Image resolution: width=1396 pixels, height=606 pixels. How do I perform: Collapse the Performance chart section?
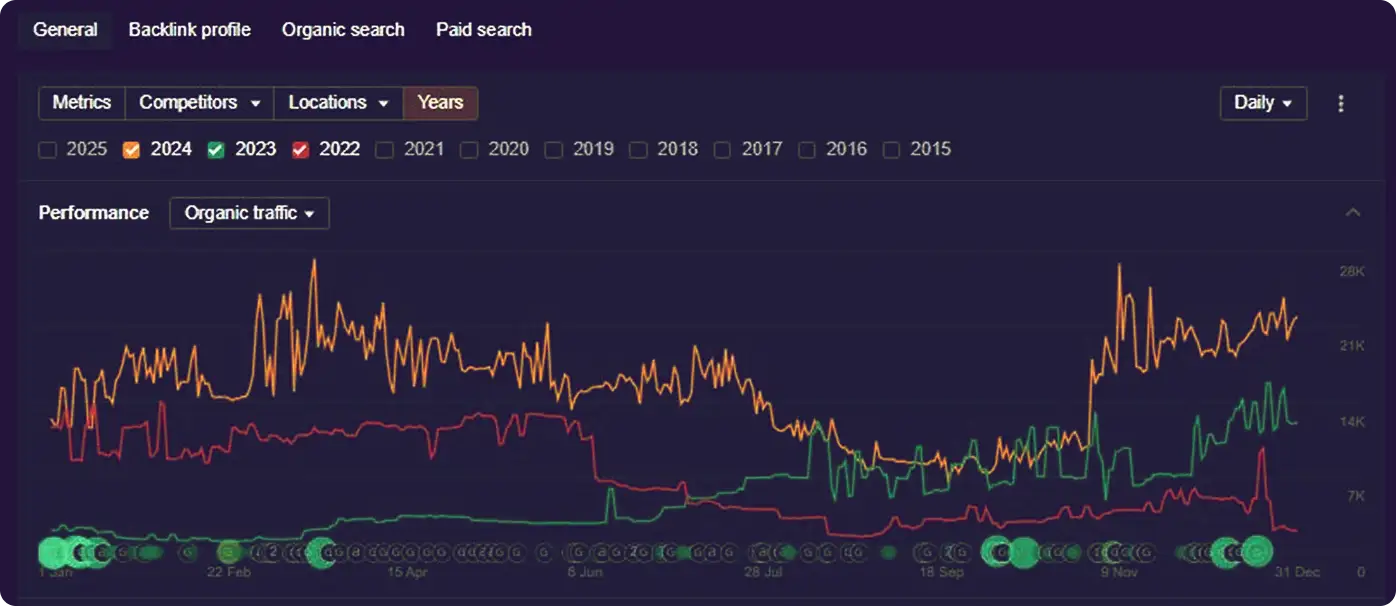pyautogui.click(x=1353, y=212)
